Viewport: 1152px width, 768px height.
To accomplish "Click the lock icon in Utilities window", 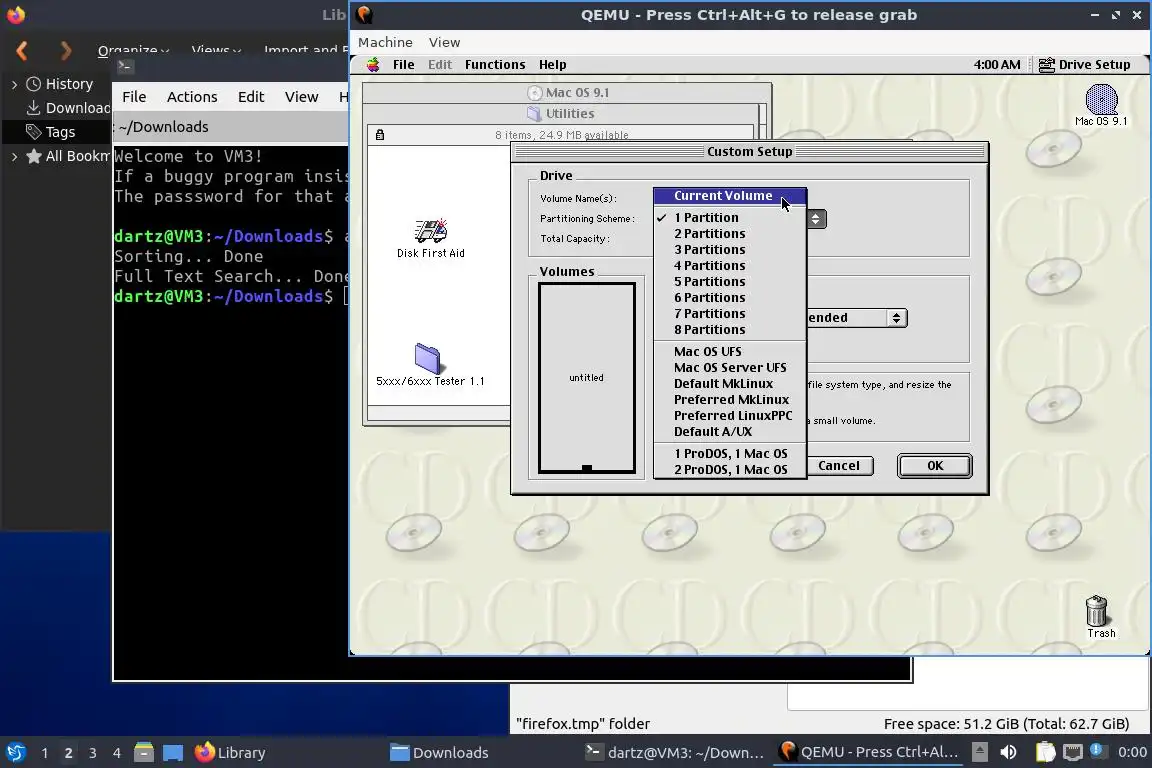I will pyautogui.click(x=380, y=134).
